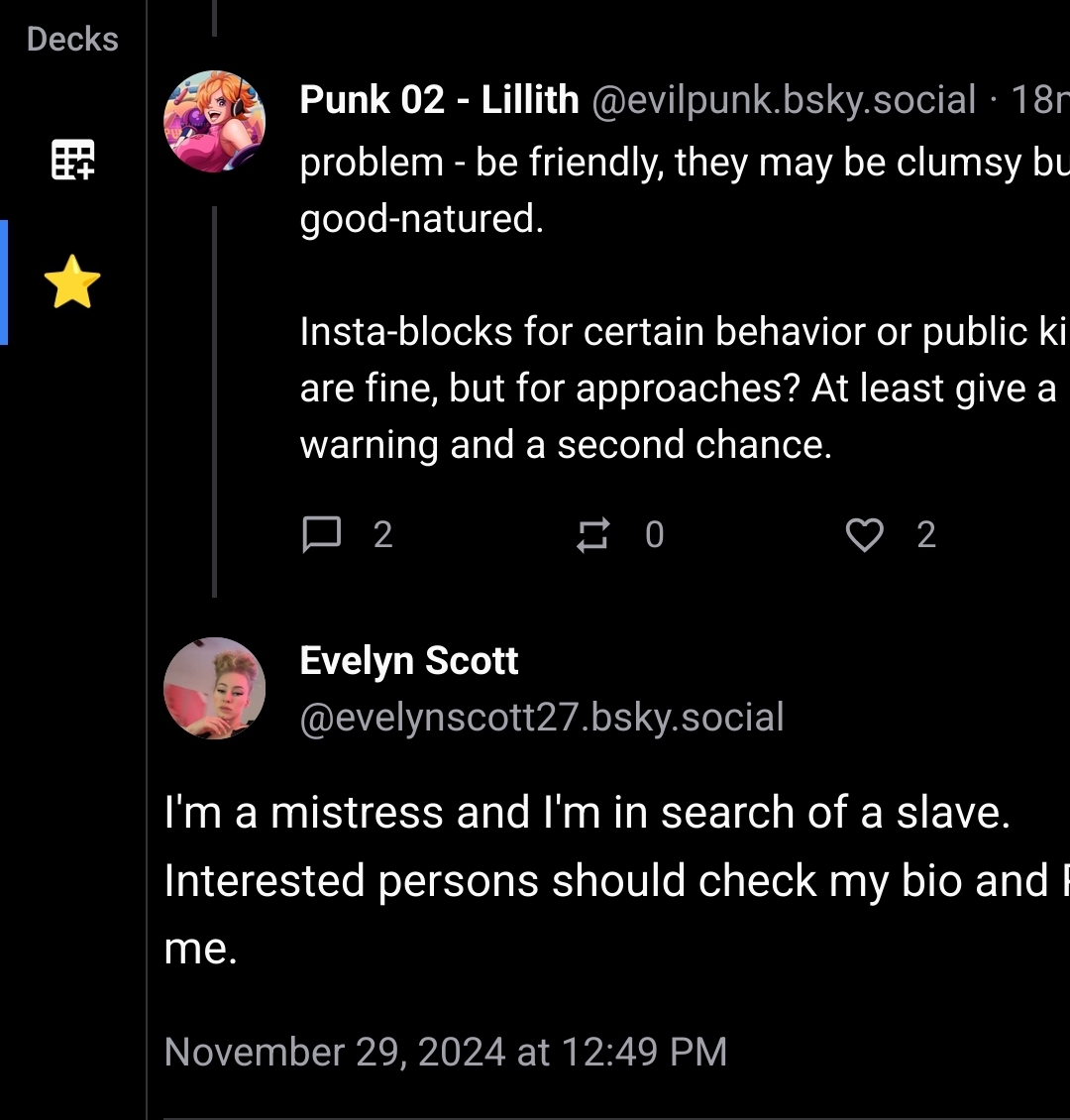
Task: Click the Punk 02 - Lillith display name
Action: pos(439,100)
